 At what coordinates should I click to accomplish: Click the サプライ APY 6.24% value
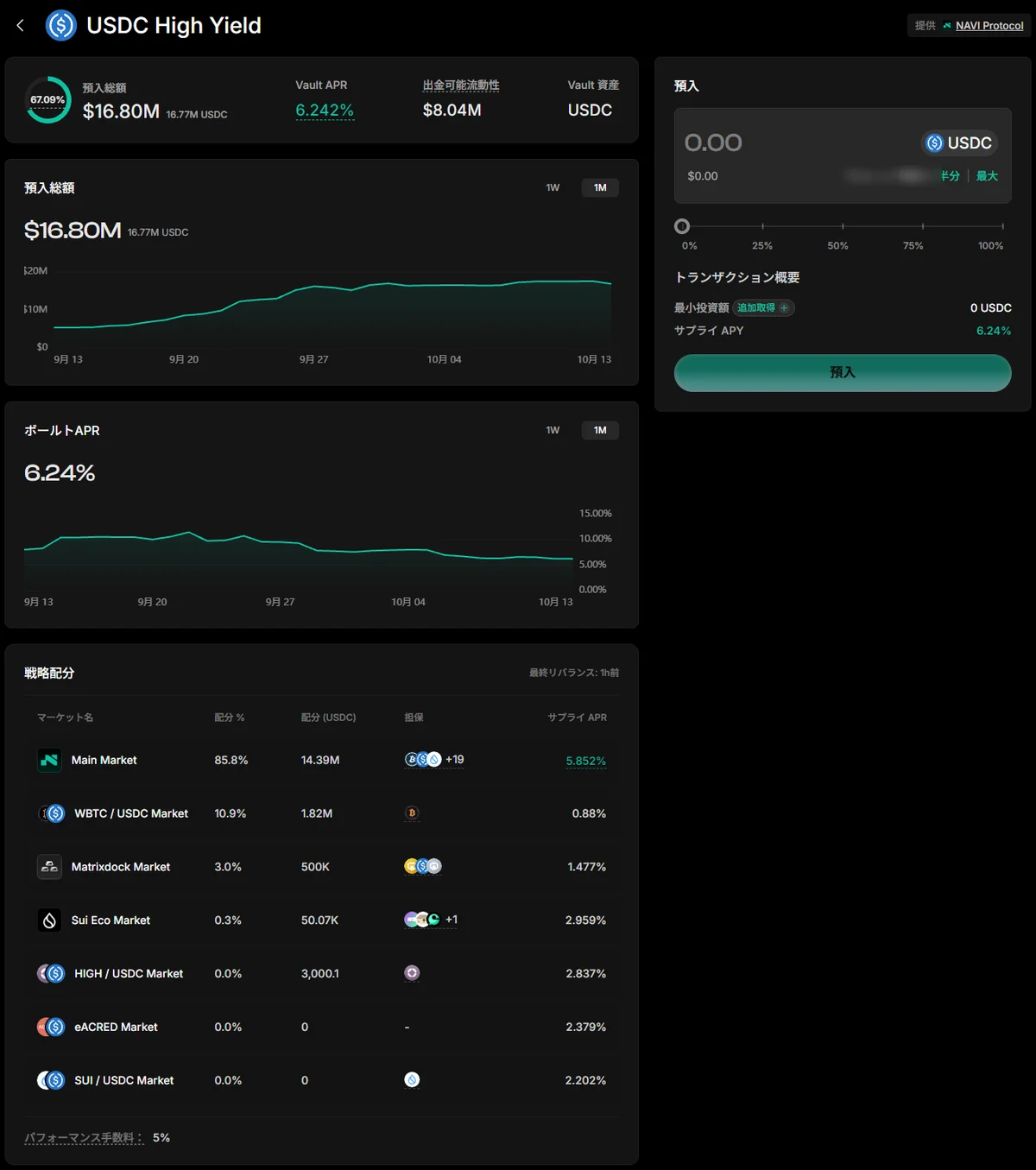(x=994, y=331)
